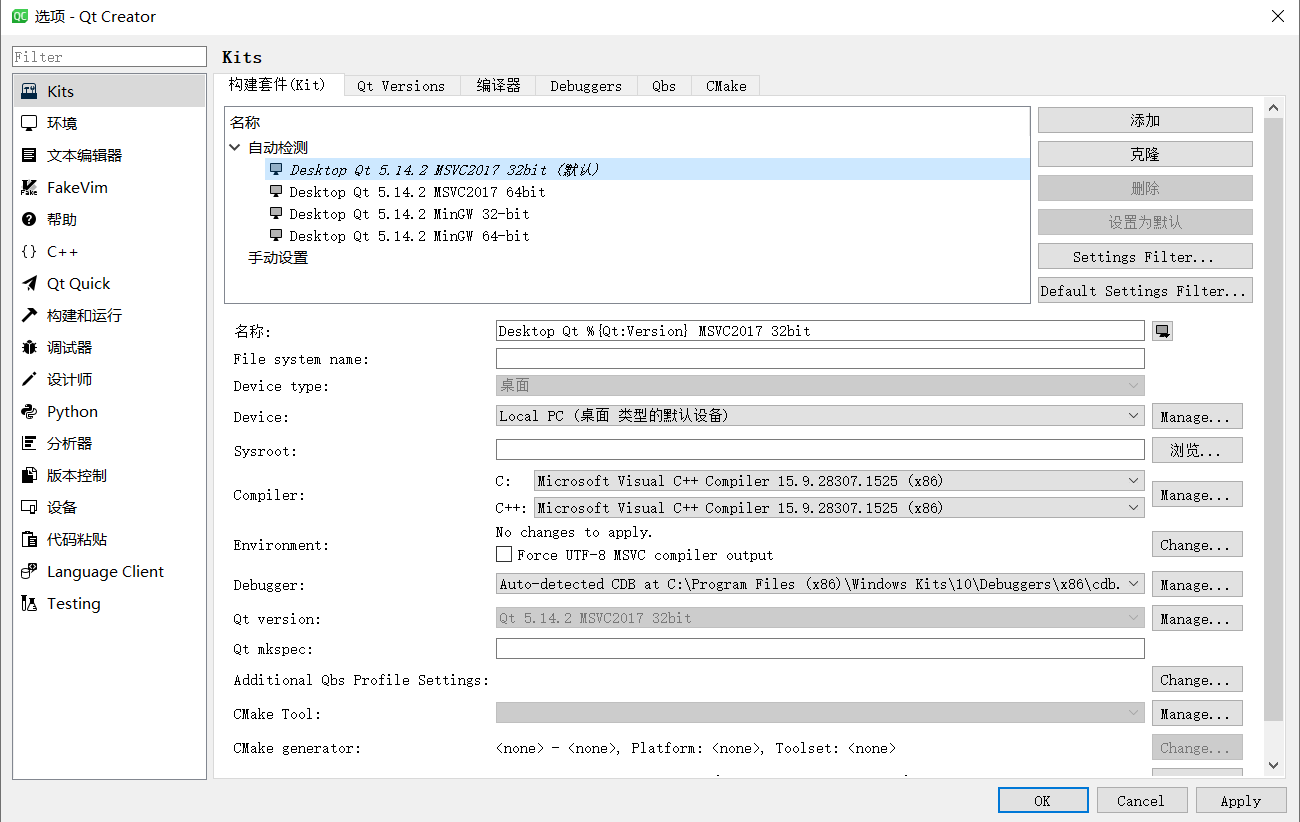1300x822 pixels.
Task: Select the Kits sidebar icon
Action: tap(33, 90)
